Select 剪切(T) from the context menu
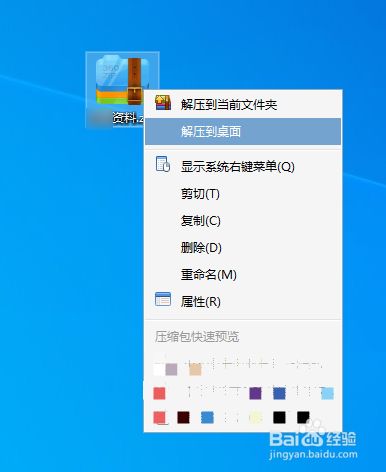This screenshot has width=386, height=472. 243,193
